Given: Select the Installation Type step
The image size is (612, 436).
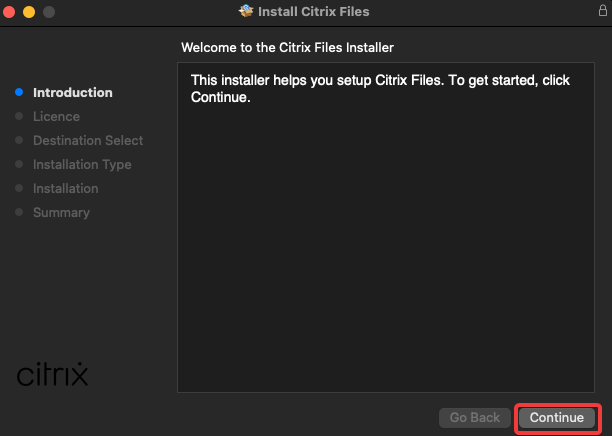Looking at the screenshot, I should pyautogui.click(x=82, y=164).
